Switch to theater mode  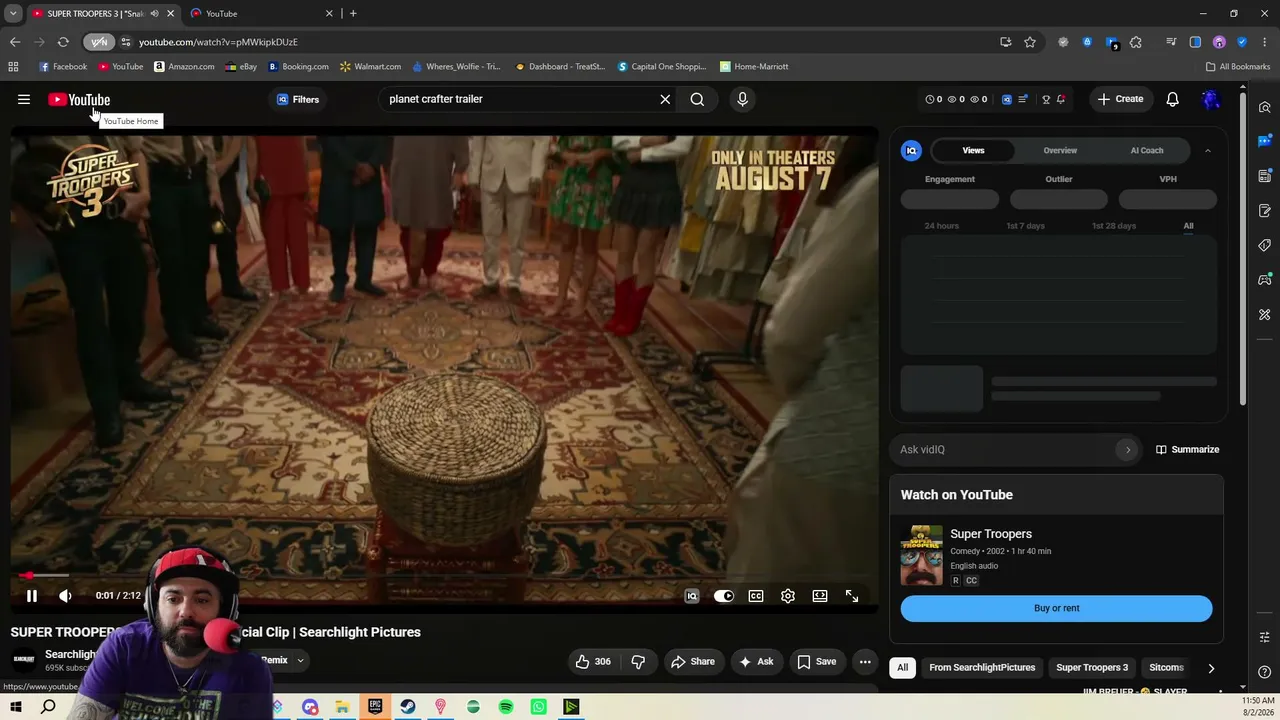[x=820, y=596]
